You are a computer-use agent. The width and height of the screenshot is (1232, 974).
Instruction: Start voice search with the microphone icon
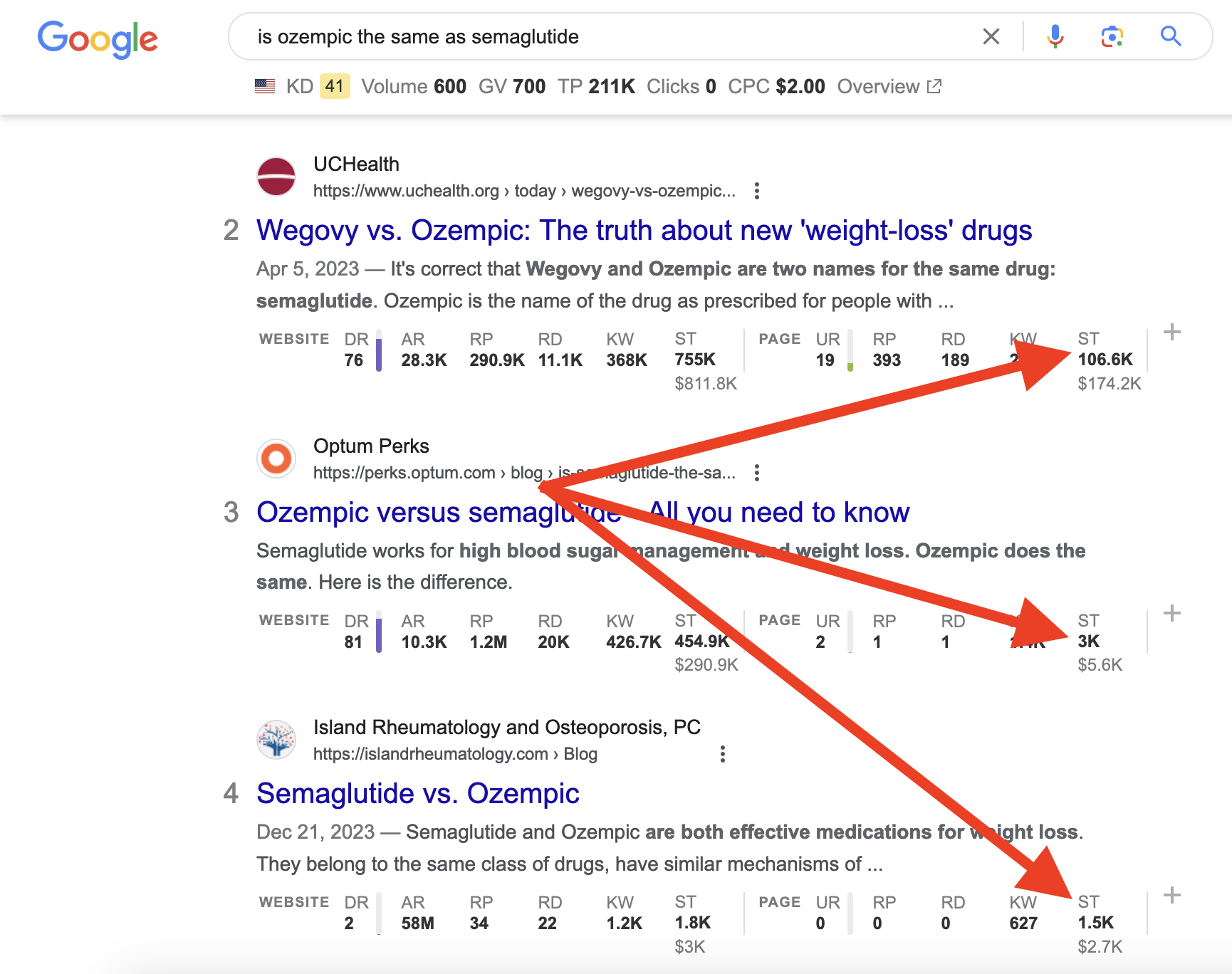tap(1055, 36)
